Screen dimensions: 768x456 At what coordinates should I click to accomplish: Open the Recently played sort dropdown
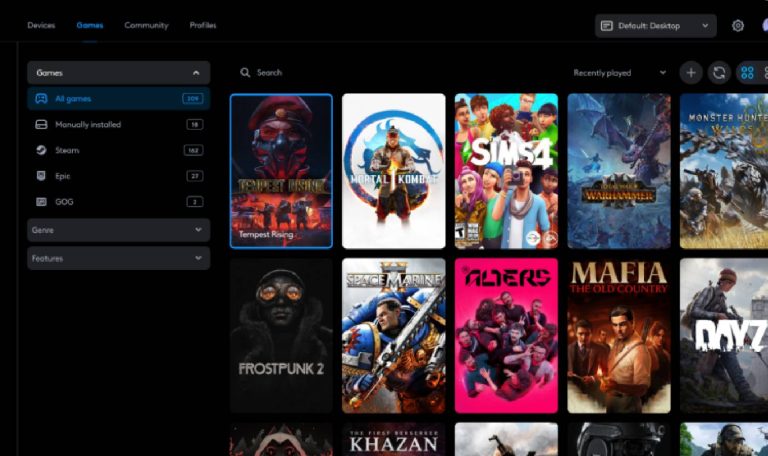619,73
